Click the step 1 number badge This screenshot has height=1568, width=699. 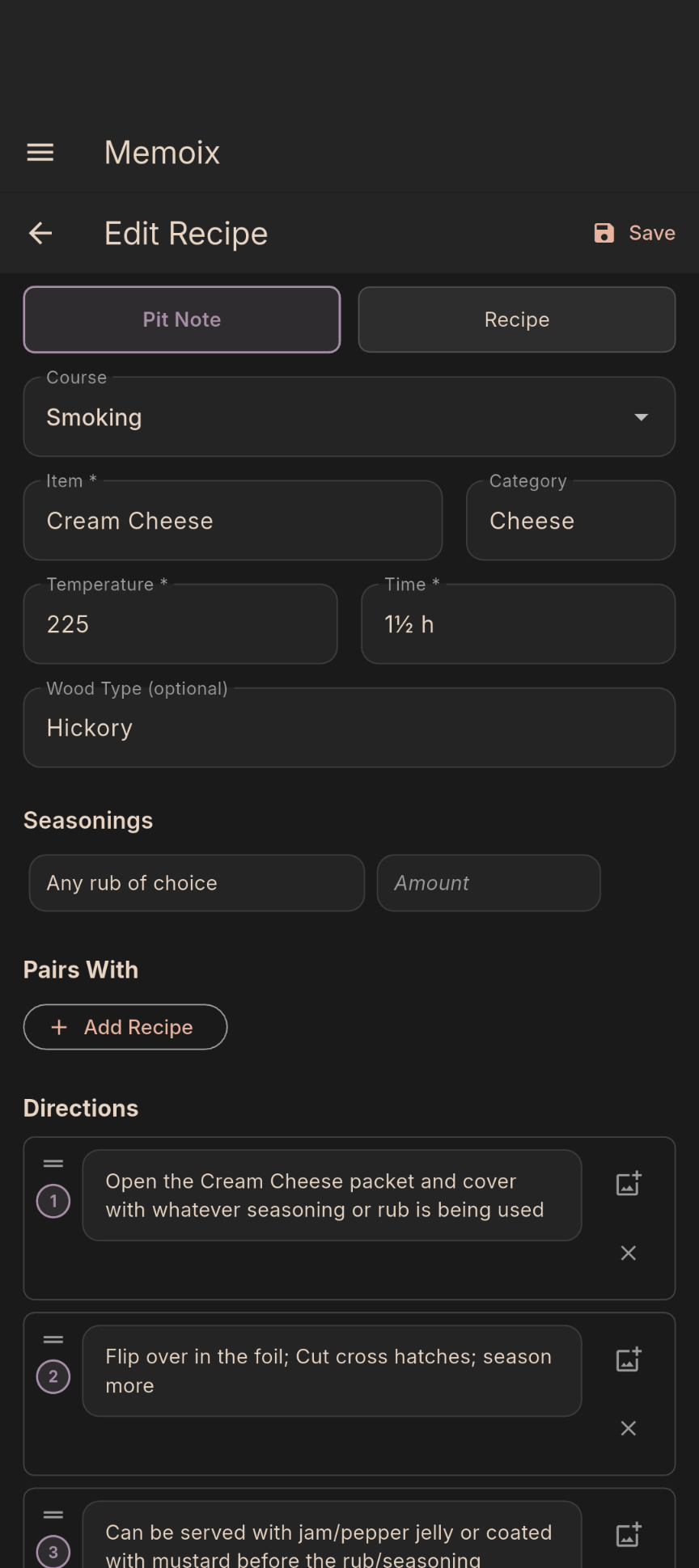53,1201
